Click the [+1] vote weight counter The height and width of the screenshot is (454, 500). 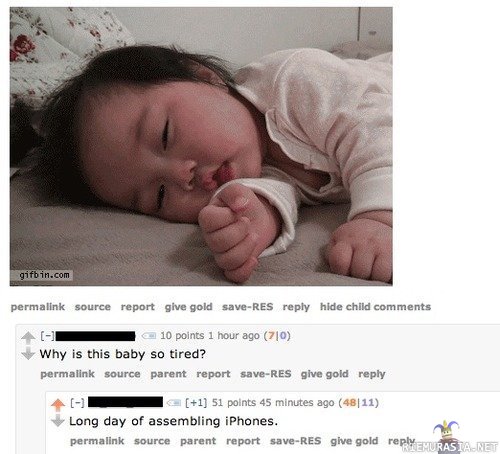[196, 403]
